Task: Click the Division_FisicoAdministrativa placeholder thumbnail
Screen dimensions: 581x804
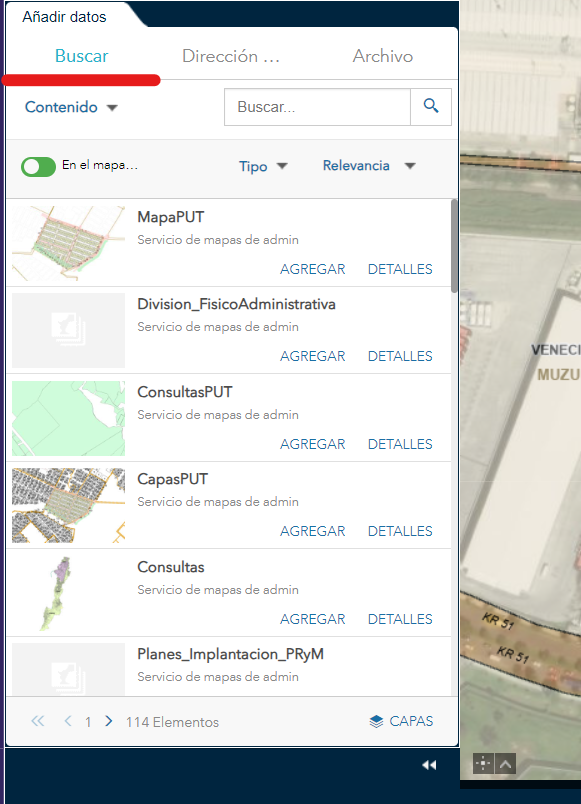Action: point(68,330)
